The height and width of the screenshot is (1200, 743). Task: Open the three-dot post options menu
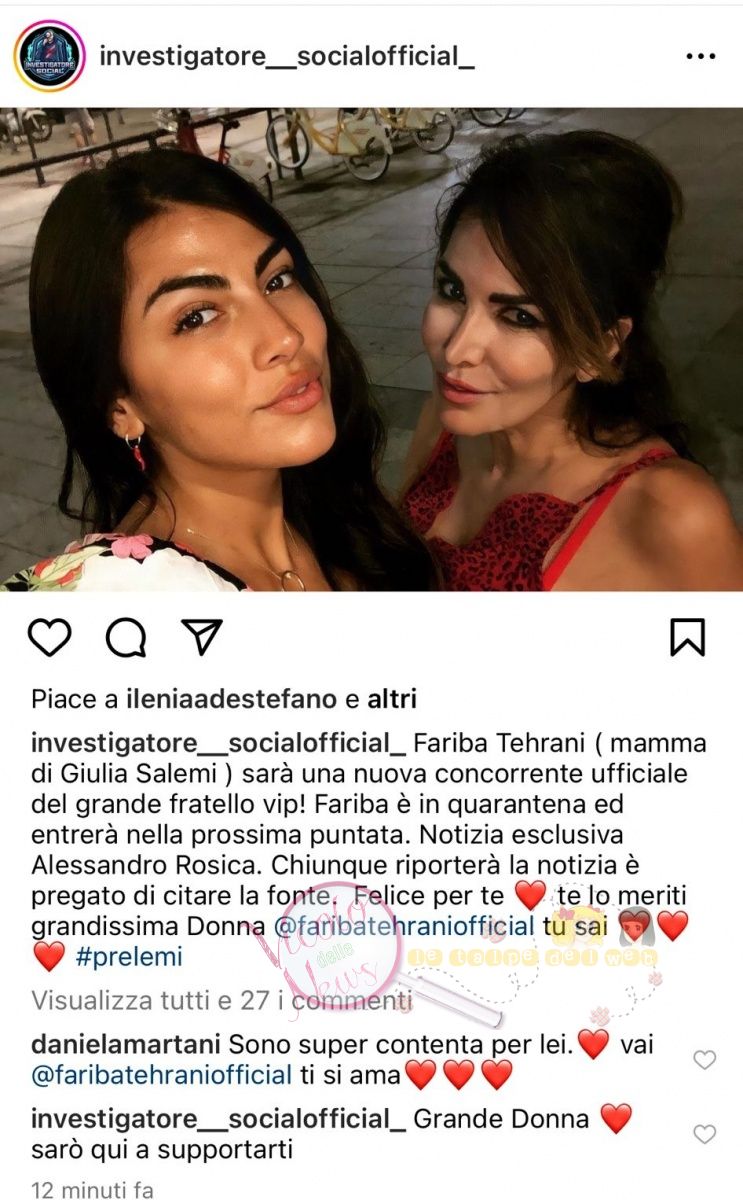tap(701, 57)
